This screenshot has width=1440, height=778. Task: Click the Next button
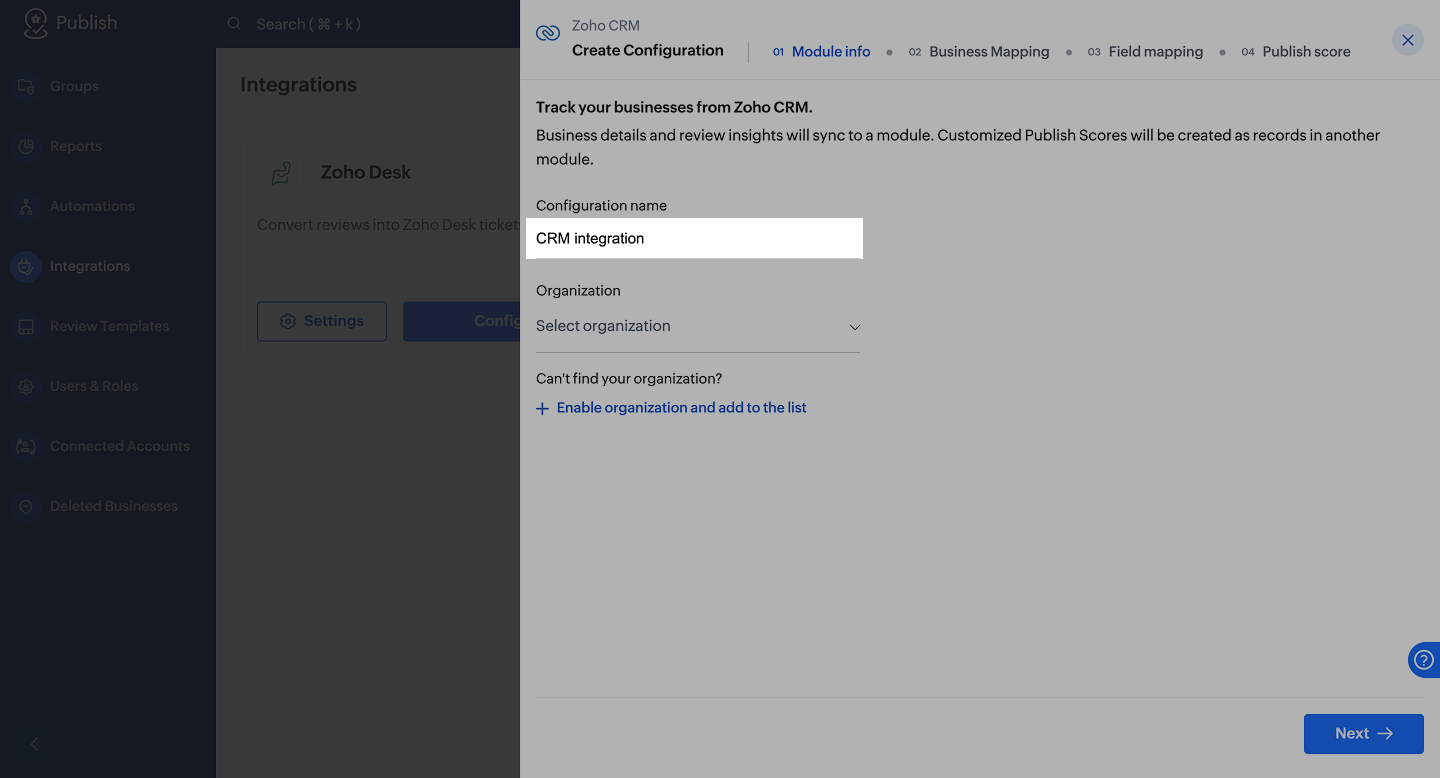click(x=1363, y=734)
